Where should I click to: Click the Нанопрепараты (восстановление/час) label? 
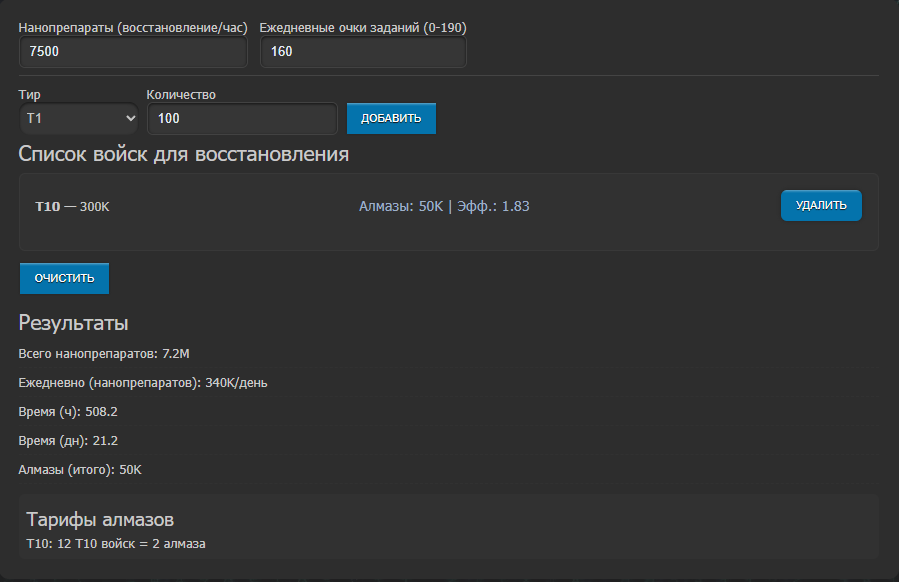click(132, 28)
